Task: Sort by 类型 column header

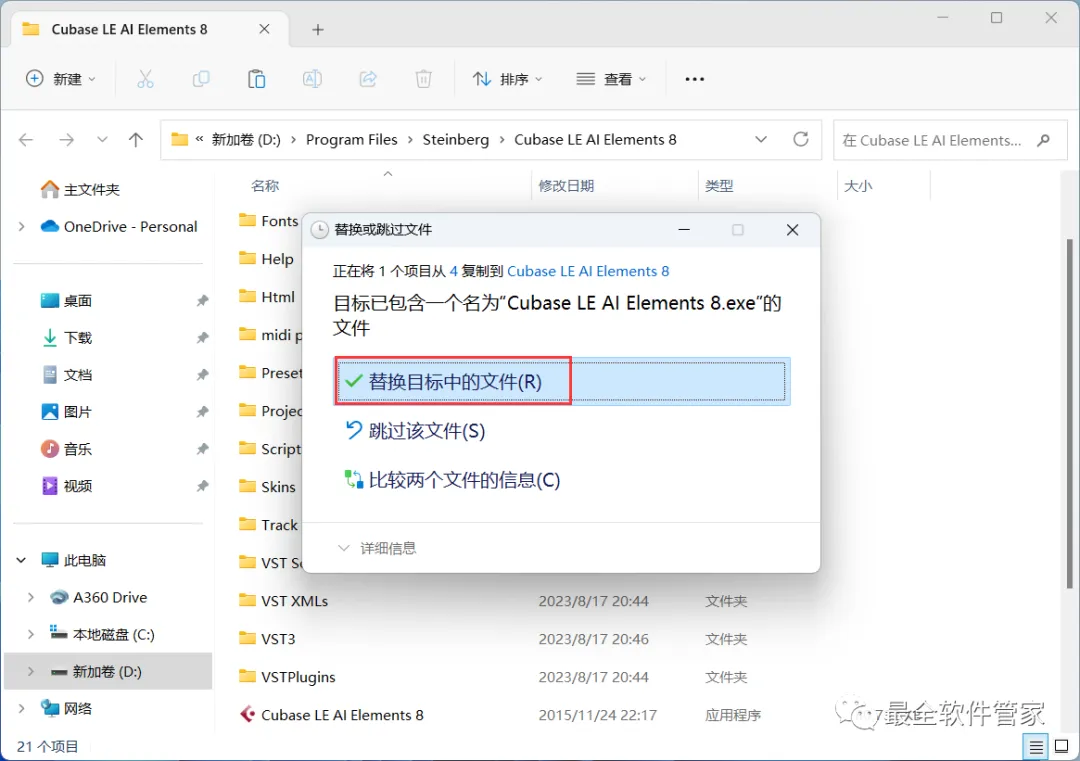Action: tap(719, 186)
